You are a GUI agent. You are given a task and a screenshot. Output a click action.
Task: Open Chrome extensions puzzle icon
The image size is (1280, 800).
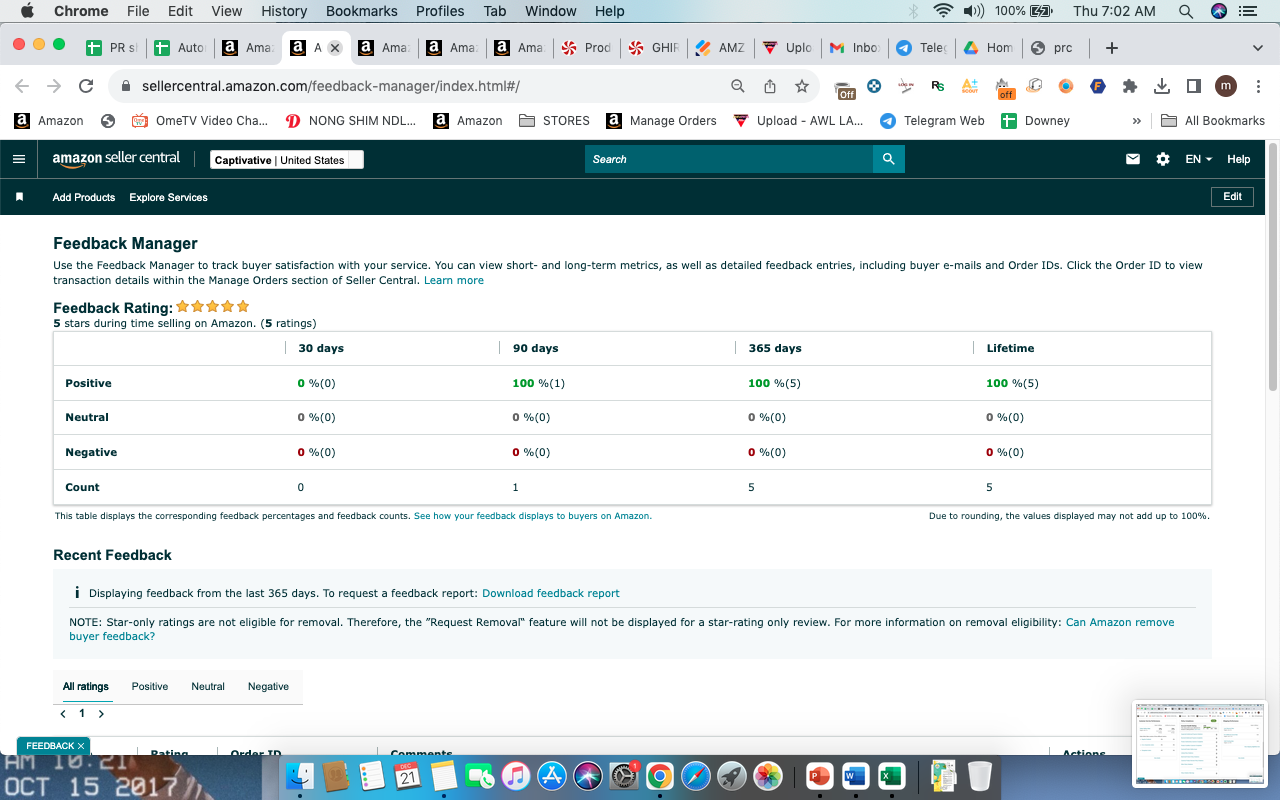(x=1130, y=86)
